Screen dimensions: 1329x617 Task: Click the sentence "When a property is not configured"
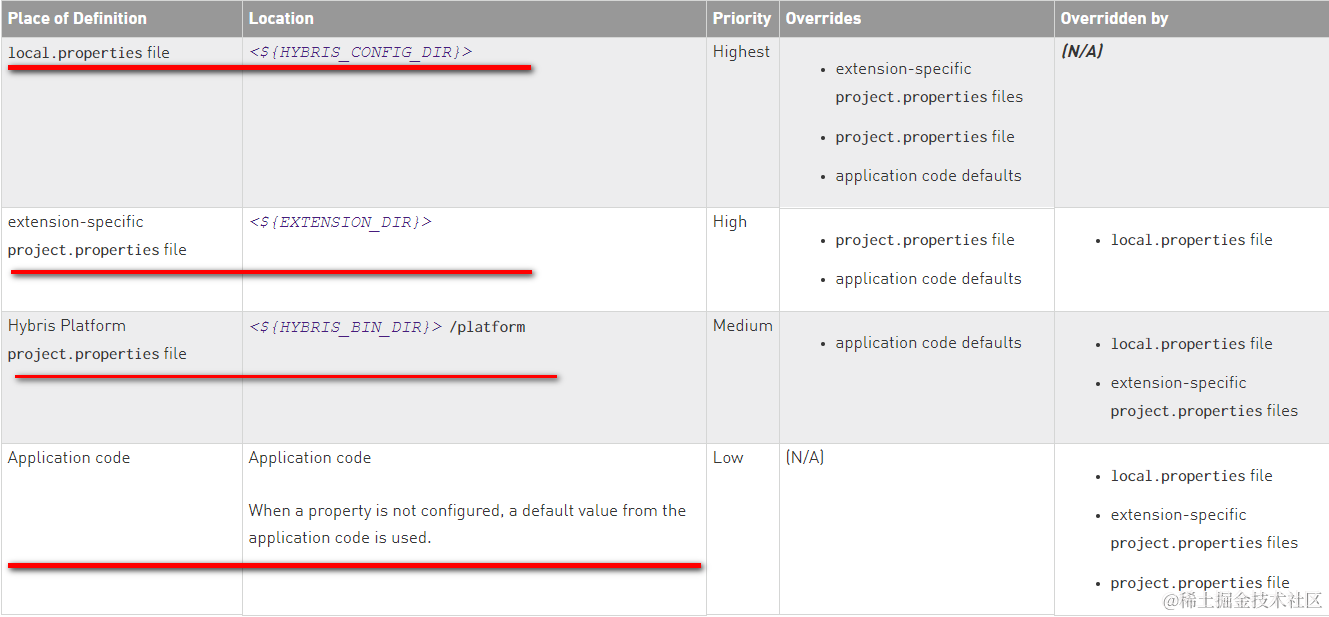467,524
